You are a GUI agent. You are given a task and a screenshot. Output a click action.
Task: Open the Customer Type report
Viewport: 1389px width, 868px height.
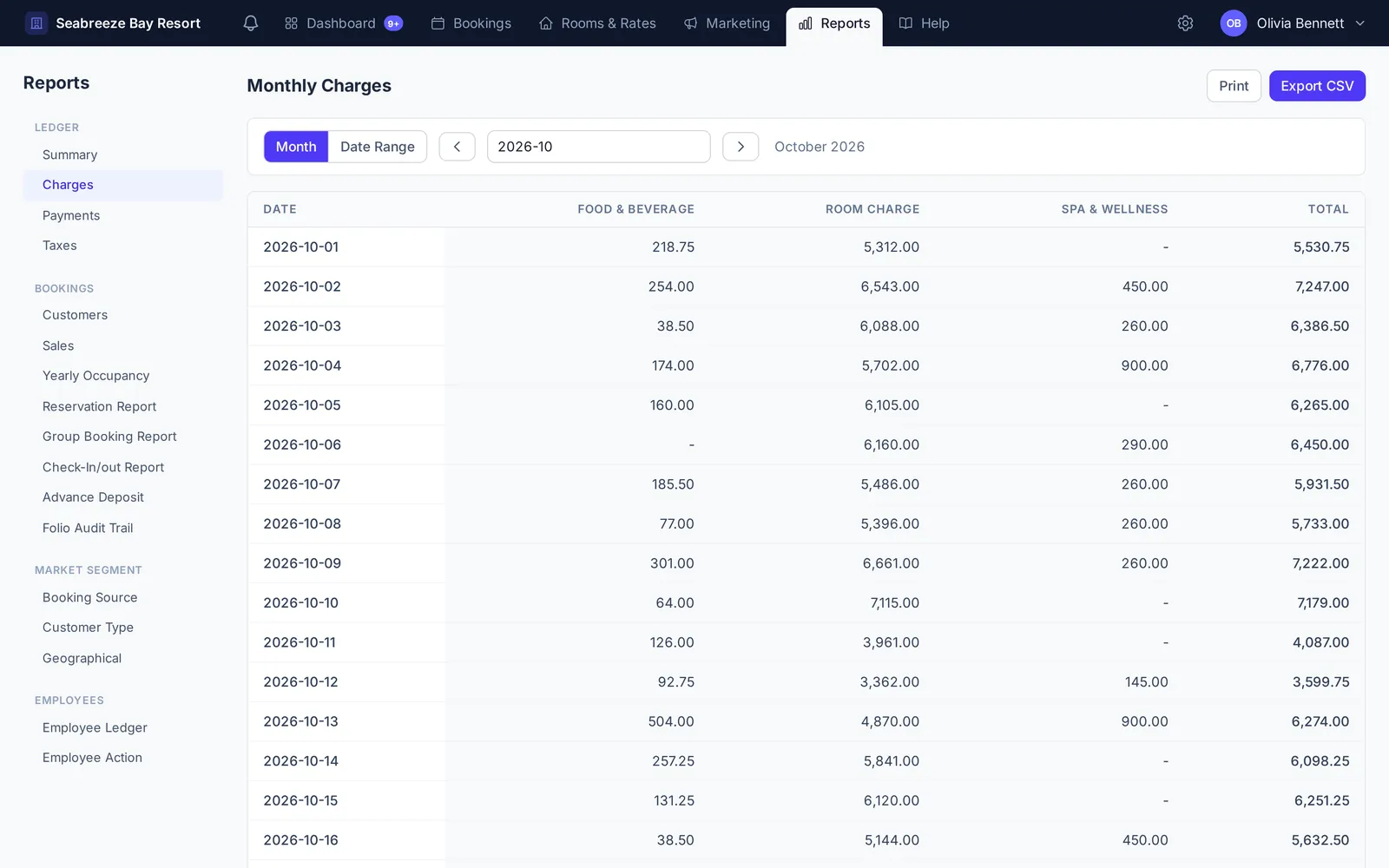click(122, 628)
